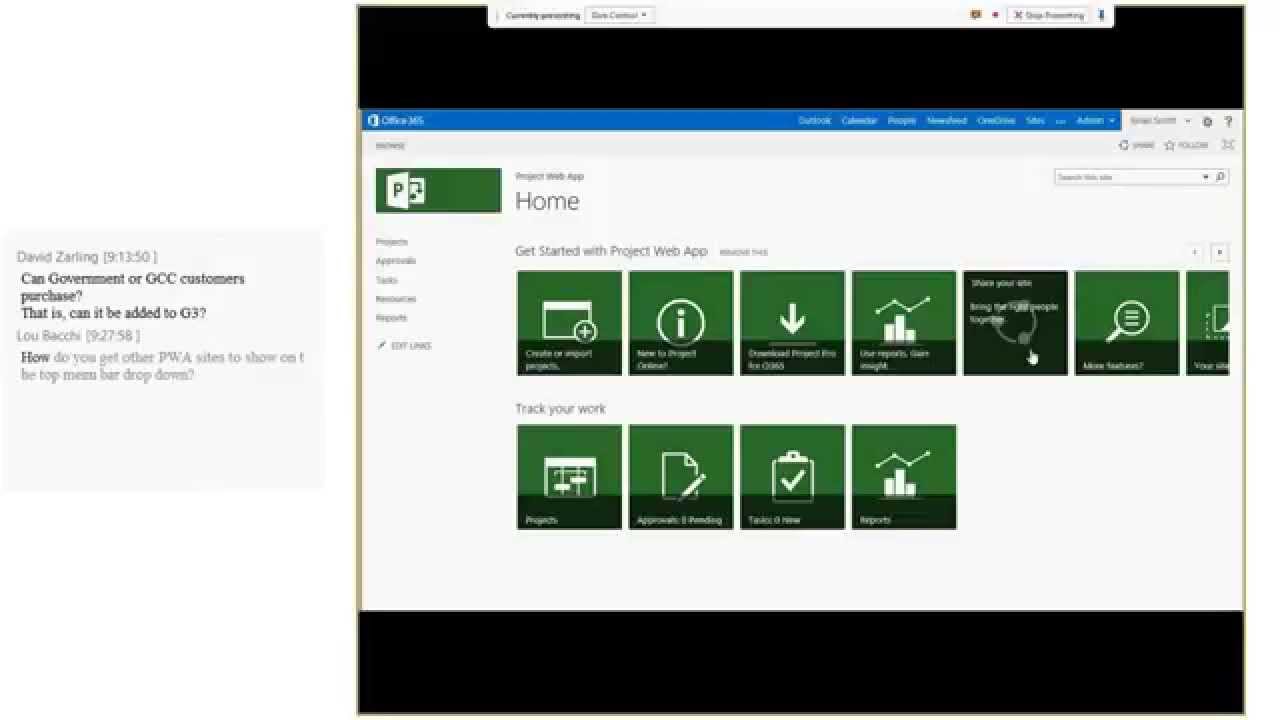Go to People in the top navigation
The image size is (1280, 720).
902,121
